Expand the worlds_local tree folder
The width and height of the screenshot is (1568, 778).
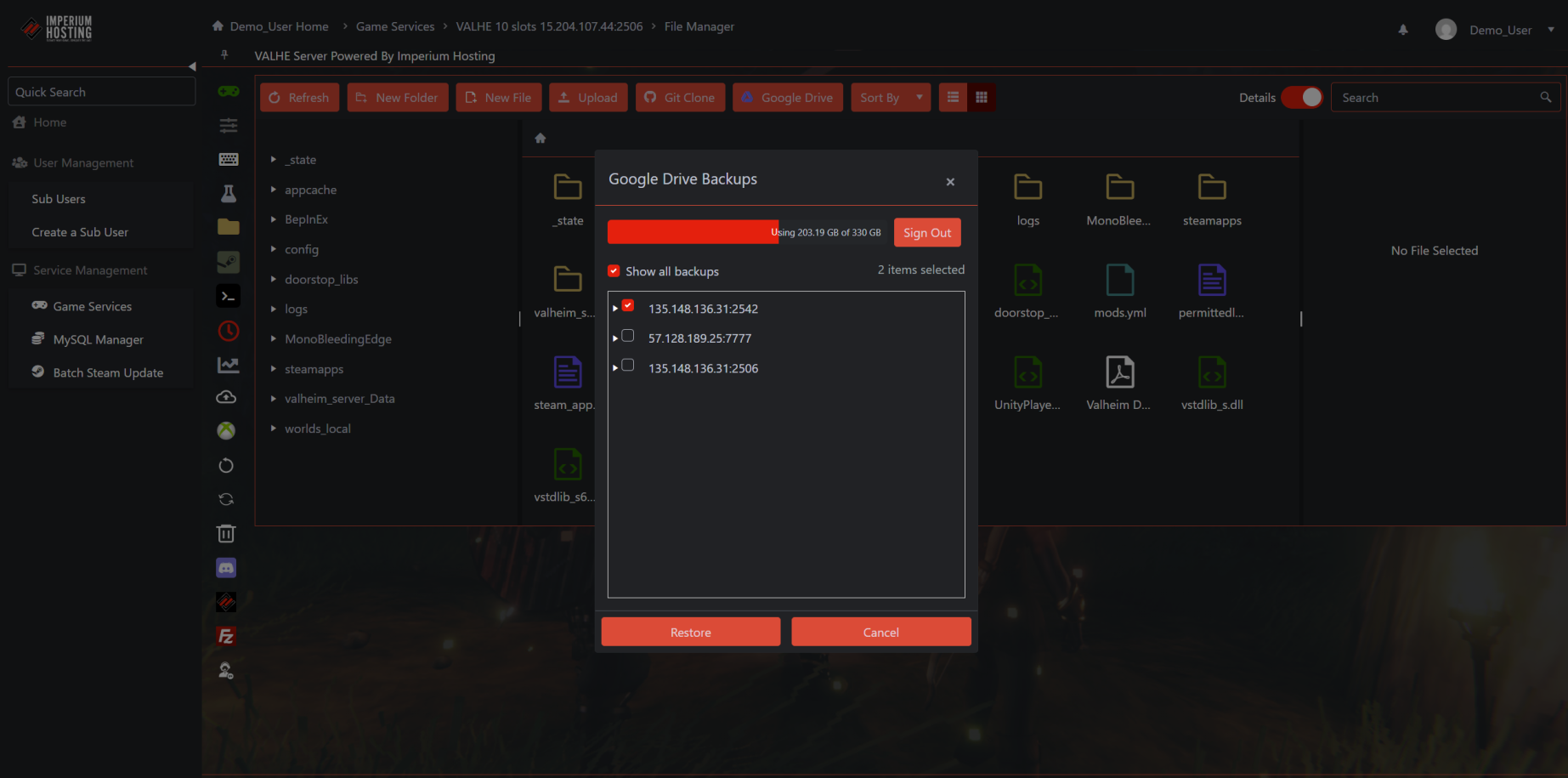(273, 428)
